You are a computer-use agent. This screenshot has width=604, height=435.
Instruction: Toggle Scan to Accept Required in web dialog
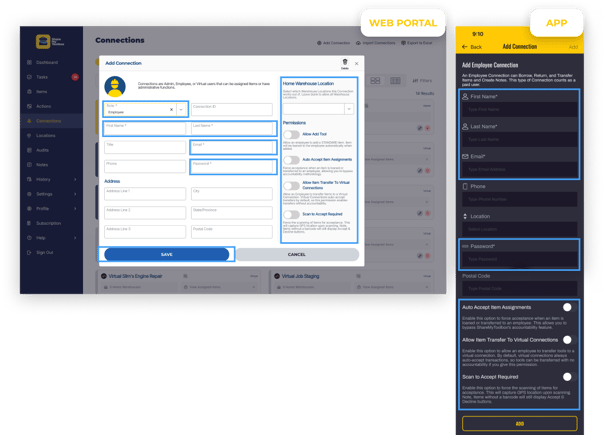pyautogui.click(x=294, y=216)
